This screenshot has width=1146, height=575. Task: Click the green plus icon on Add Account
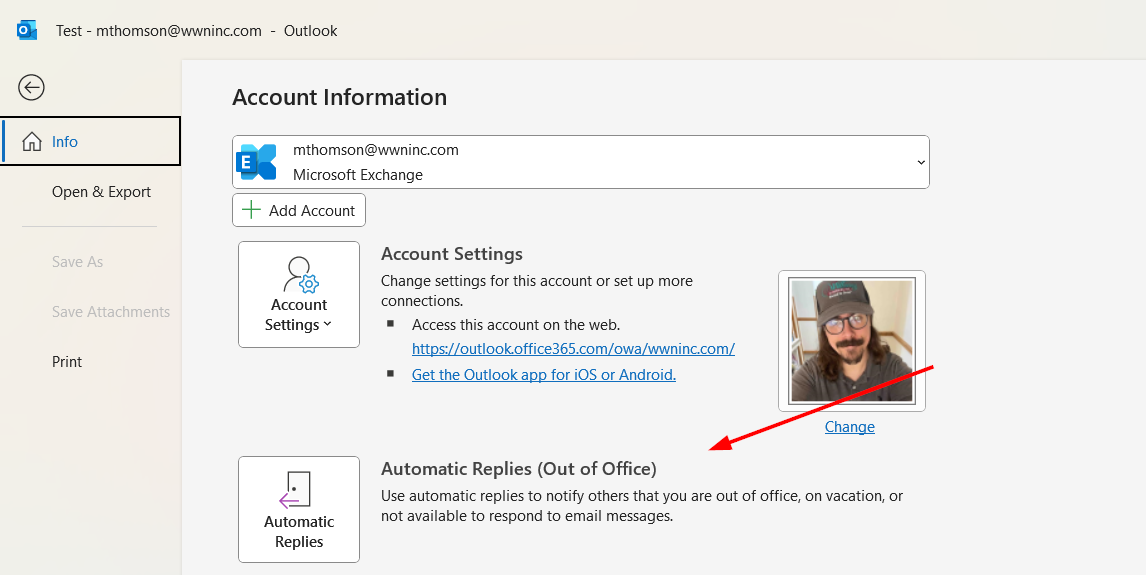point(251,210)
